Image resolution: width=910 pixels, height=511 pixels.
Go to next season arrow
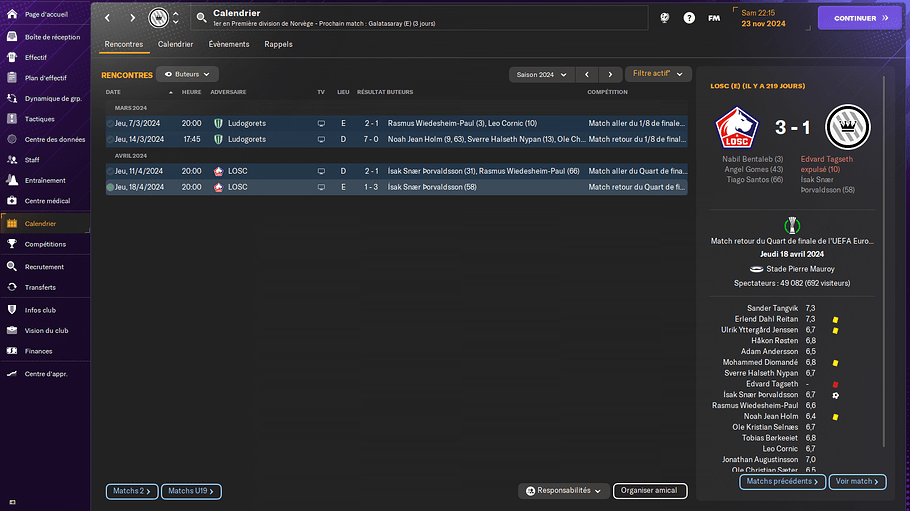(610, 75)
